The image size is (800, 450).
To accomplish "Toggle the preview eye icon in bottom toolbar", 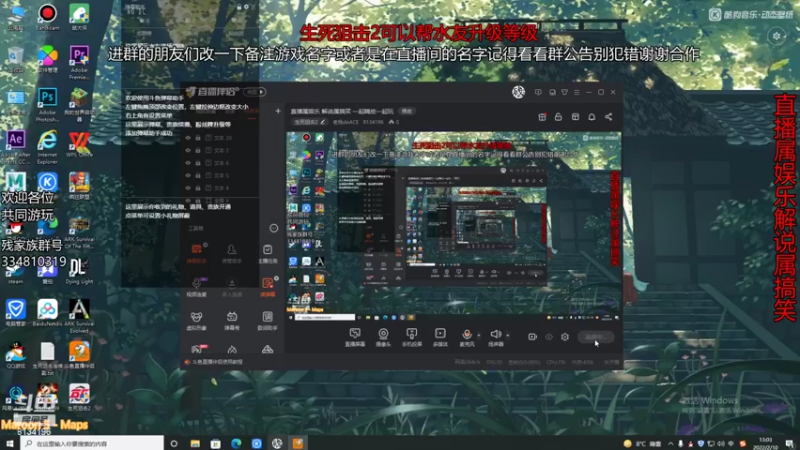I will pyautogui.click(x=549, y=337).
